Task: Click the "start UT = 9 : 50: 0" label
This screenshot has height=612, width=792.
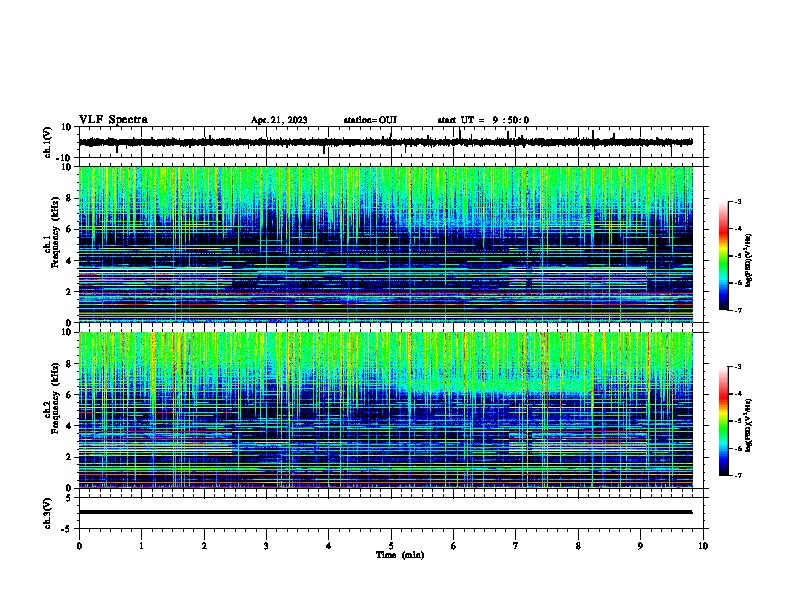Action: pyautogui.click(x=483, y=120)
